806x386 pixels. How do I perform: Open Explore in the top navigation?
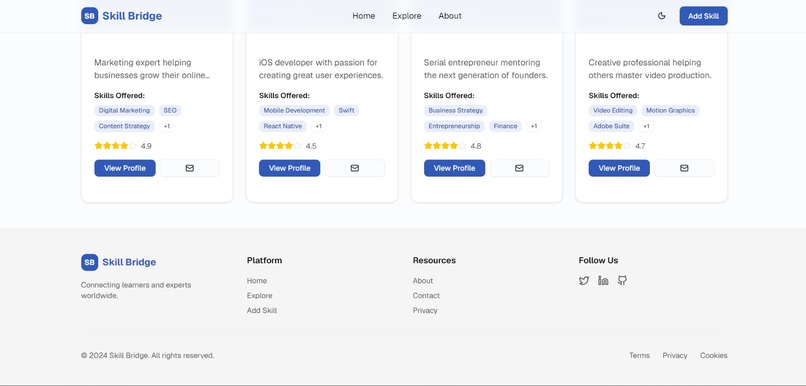tap(407, 16)
